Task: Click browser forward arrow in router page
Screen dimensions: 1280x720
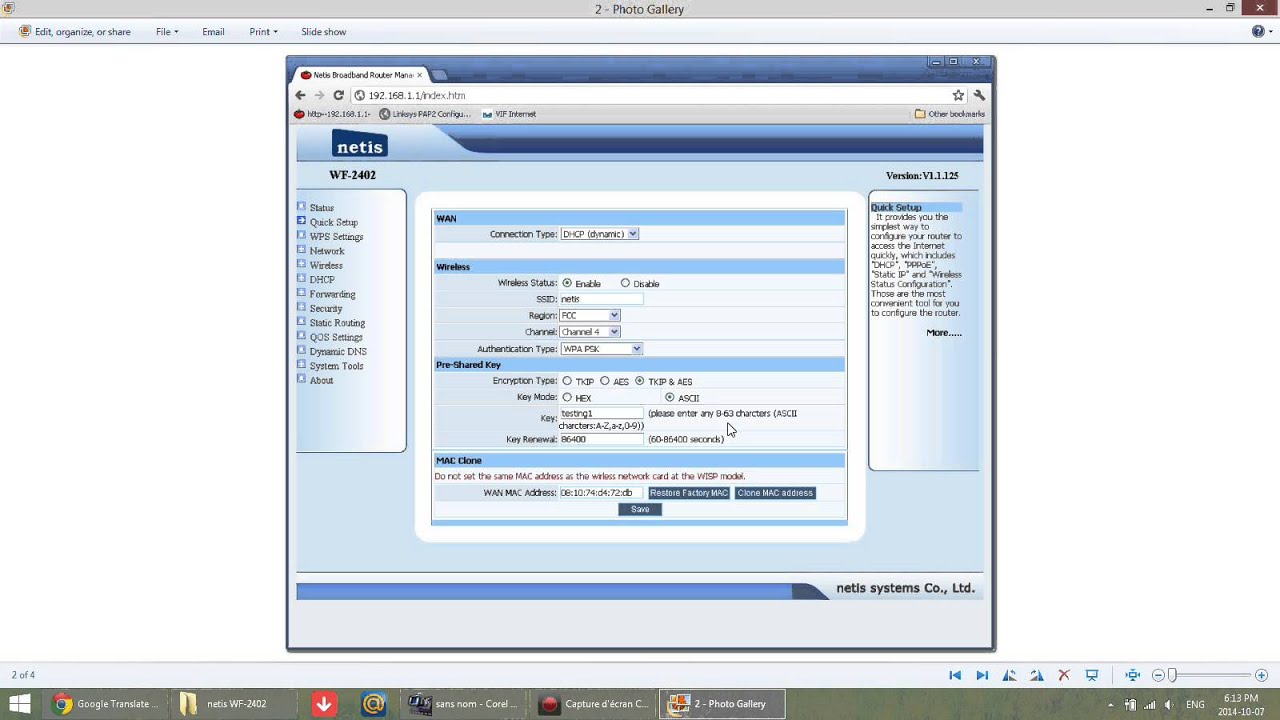Action: pos(319,95)
